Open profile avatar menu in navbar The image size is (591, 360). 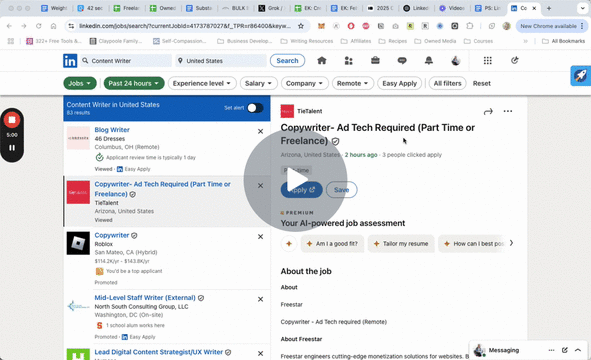click(456, 60)
